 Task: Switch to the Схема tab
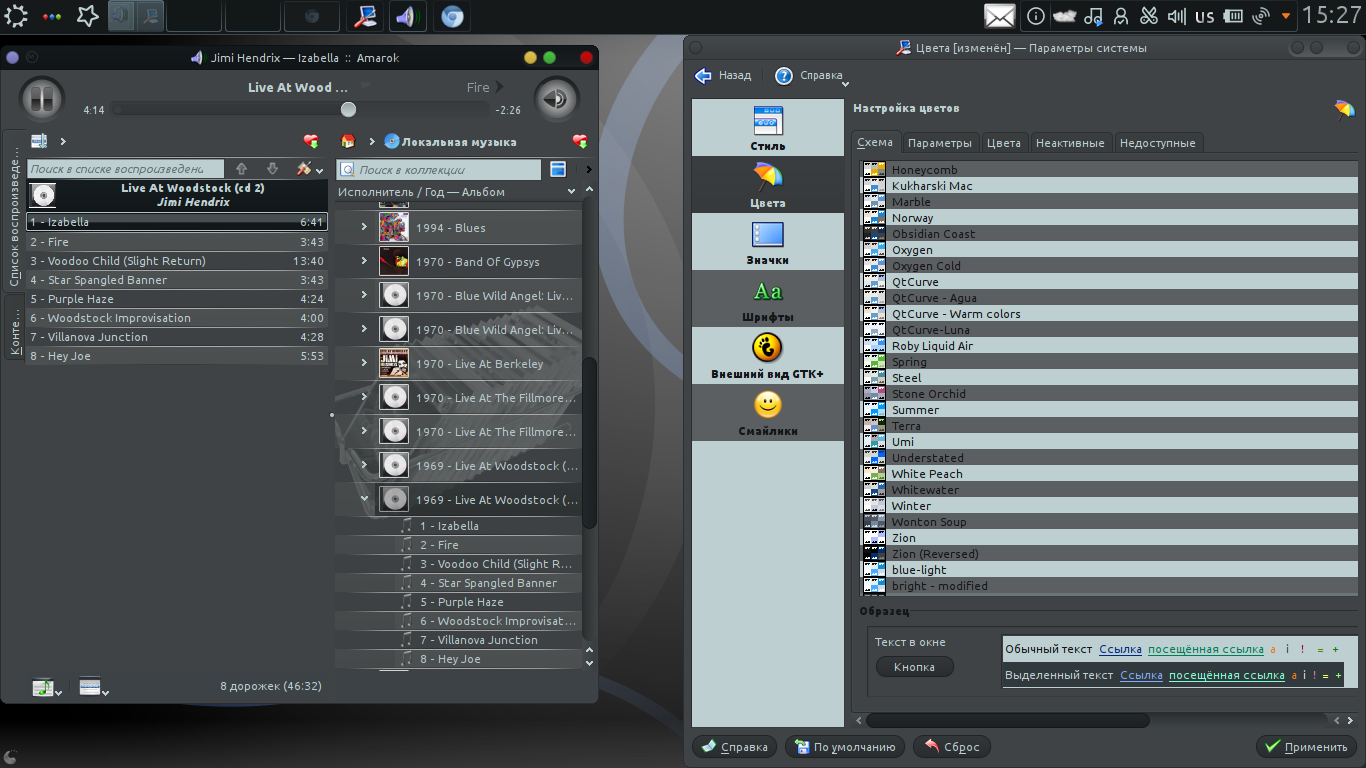(x=875, y=143)
